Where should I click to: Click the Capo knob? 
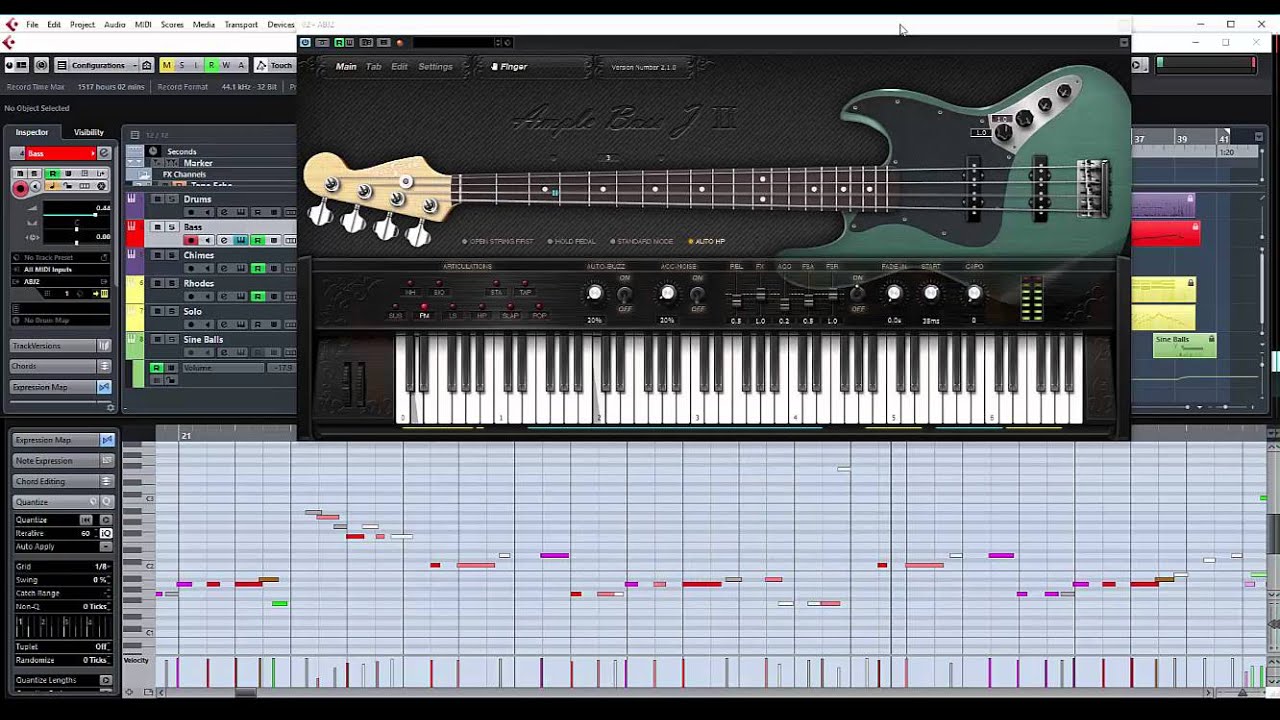click(974, 293)
